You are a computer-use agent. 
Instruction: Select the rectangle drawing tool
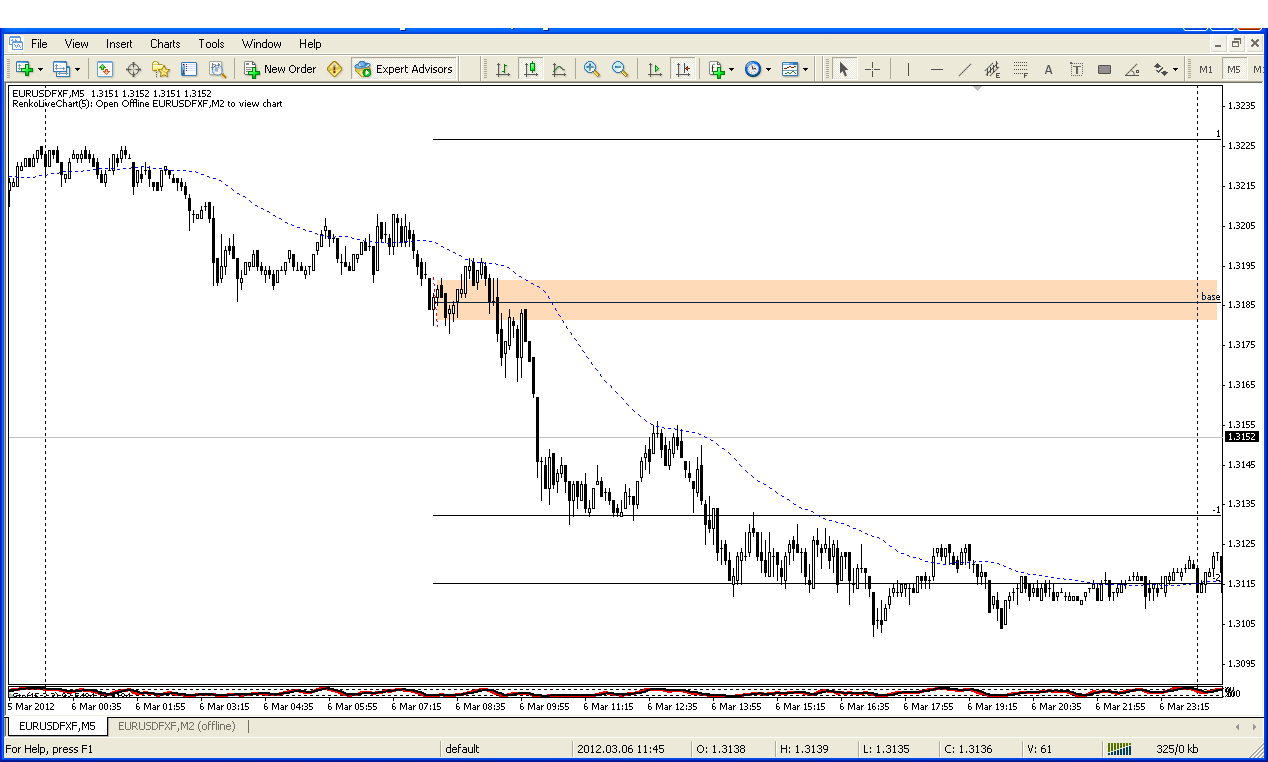[1104, 69]
